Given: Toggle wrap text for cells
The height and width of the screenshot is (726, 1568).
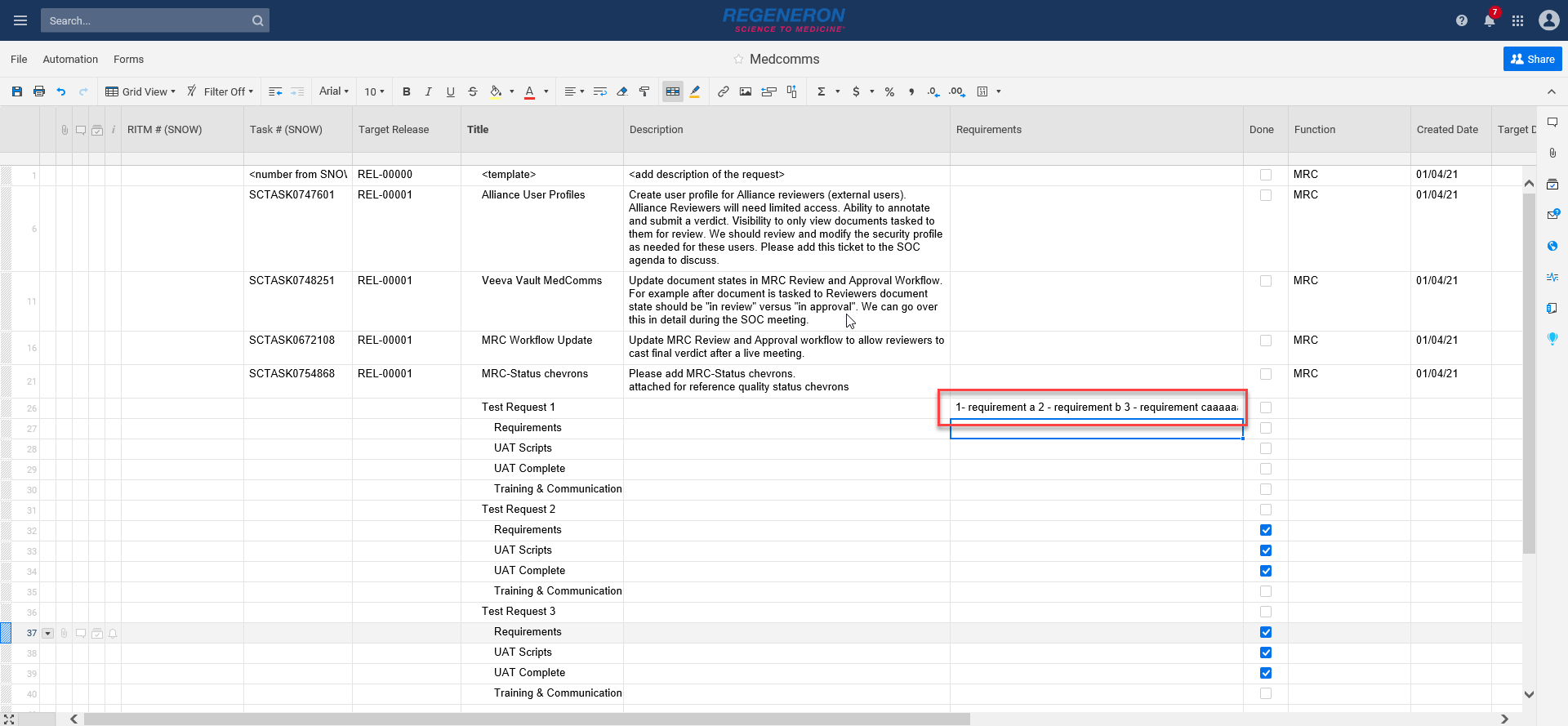Looking at the screenshot, I should click(600, 91).
